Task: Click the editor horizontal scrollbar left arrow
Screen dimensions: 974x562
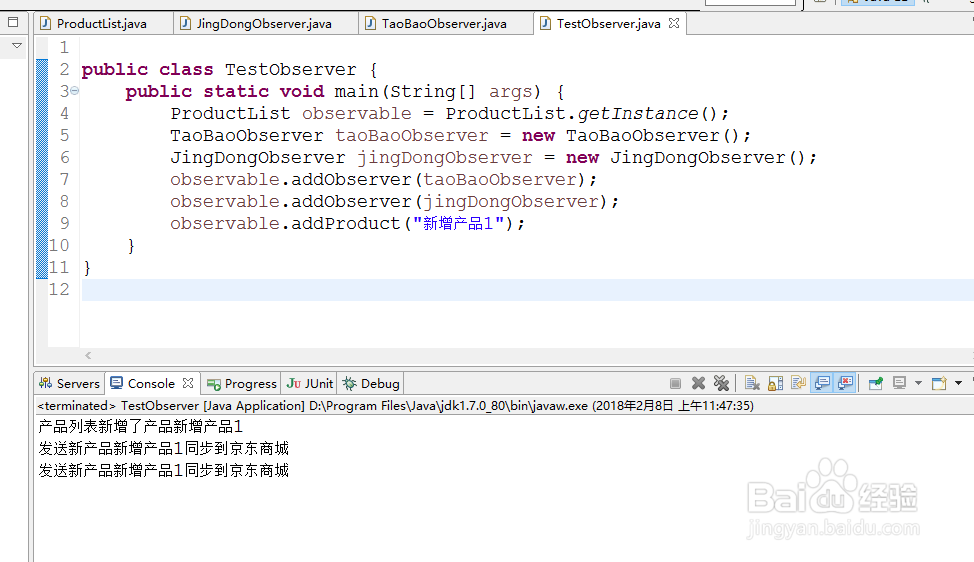Action: (88, 355)
